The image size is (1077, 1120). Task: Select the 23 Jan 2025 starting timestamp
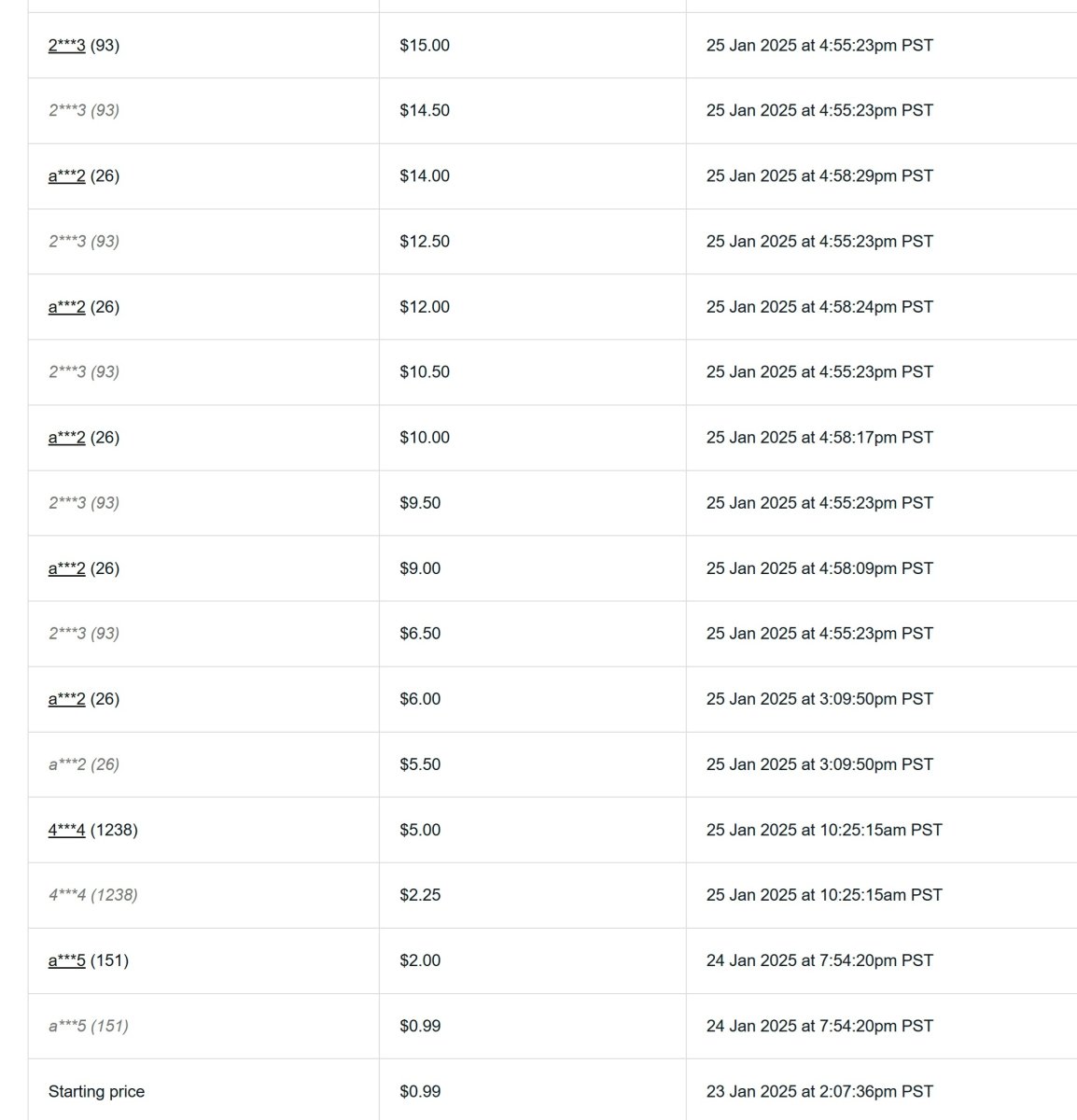(819, 1091)
